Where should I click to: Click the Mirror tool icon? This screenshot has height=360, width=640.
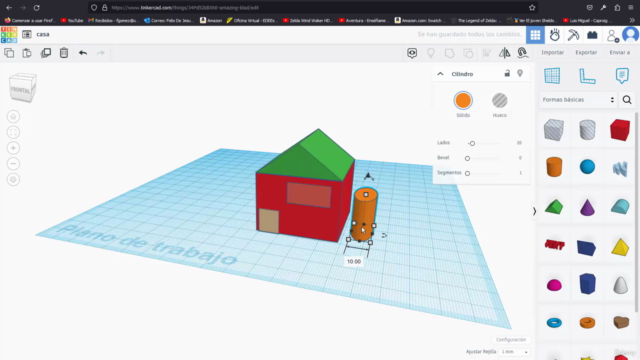click(504, 53)
